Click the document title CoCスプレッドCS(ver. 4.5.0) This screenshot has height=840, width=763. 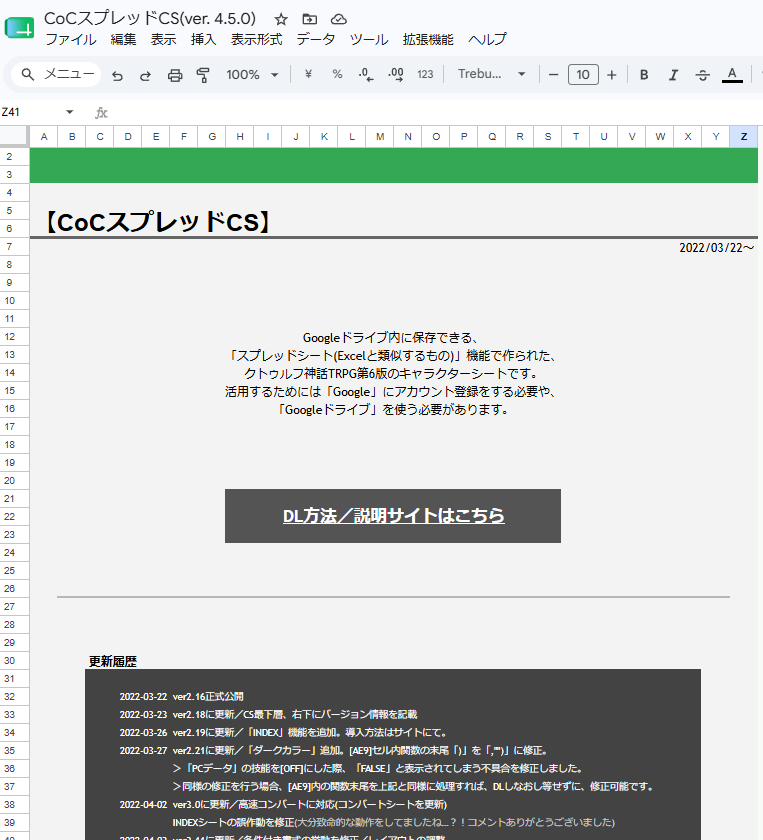pos(150,19)
